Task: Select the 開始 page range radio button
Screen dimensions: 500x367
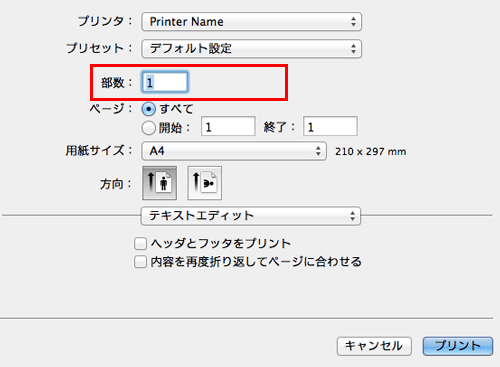Action: pyautogui.click(x=148, y=128)
